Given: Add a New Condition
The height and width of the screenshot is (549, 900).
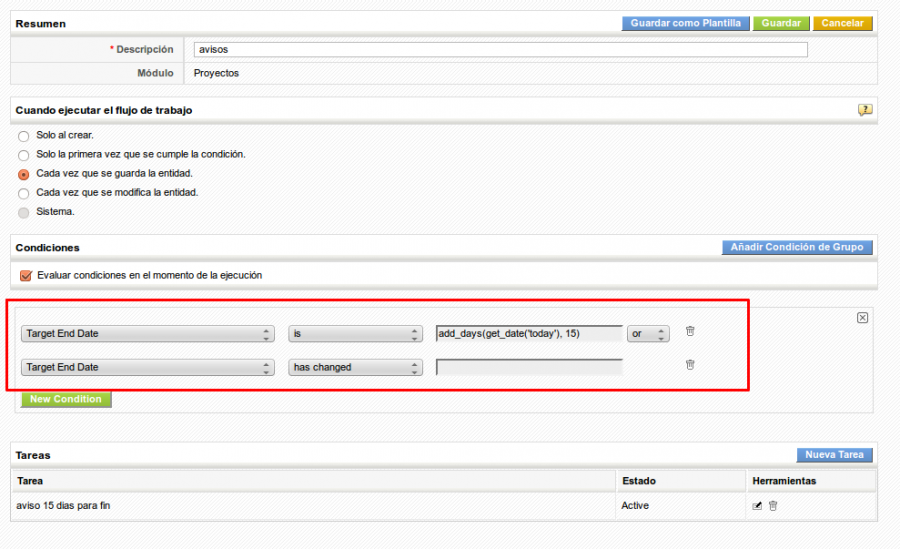Looking at the screenshot, I should tap(66, 399).
